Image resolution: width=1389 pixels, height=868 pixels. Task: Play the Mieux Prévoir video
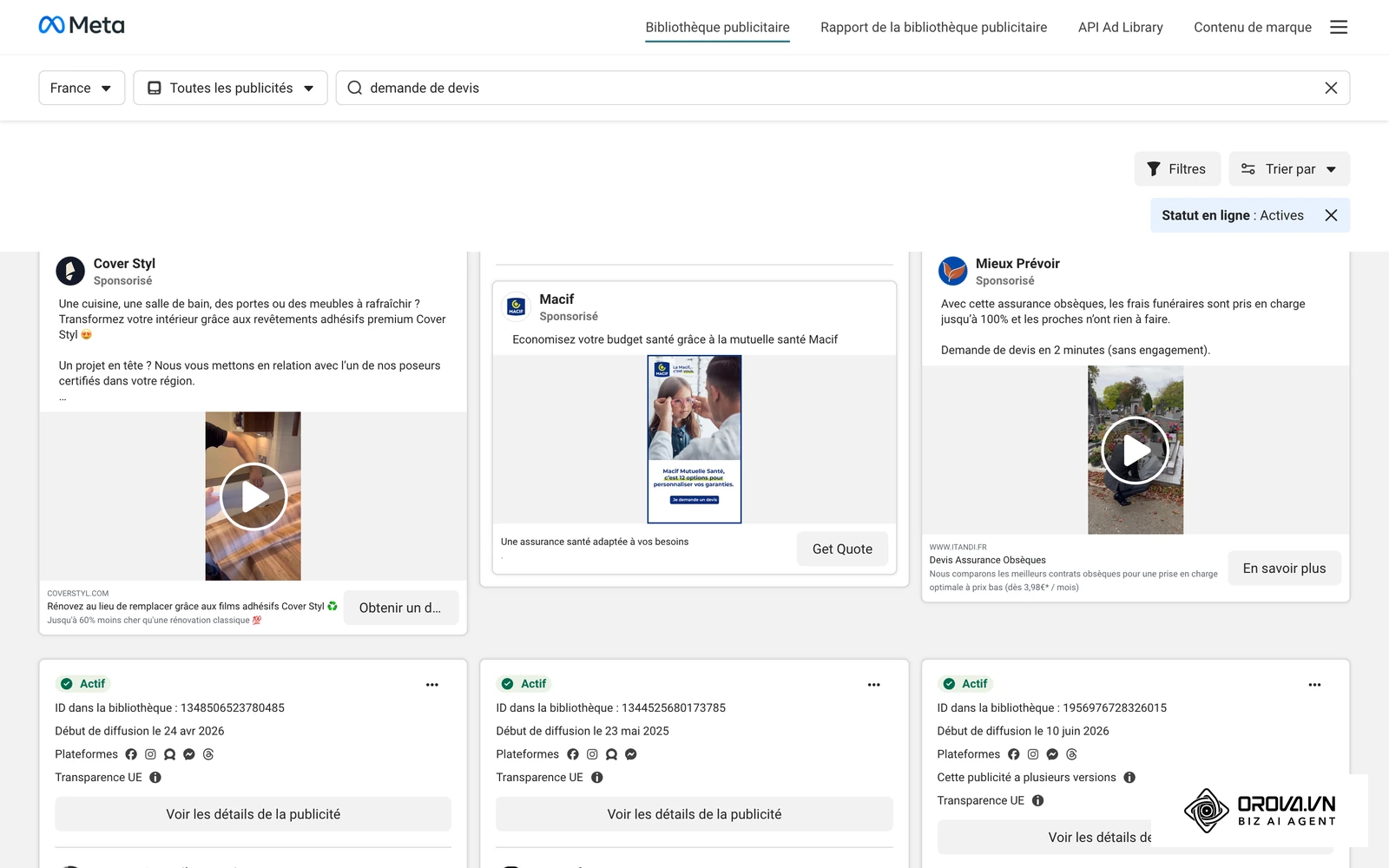click(1136, 450)
